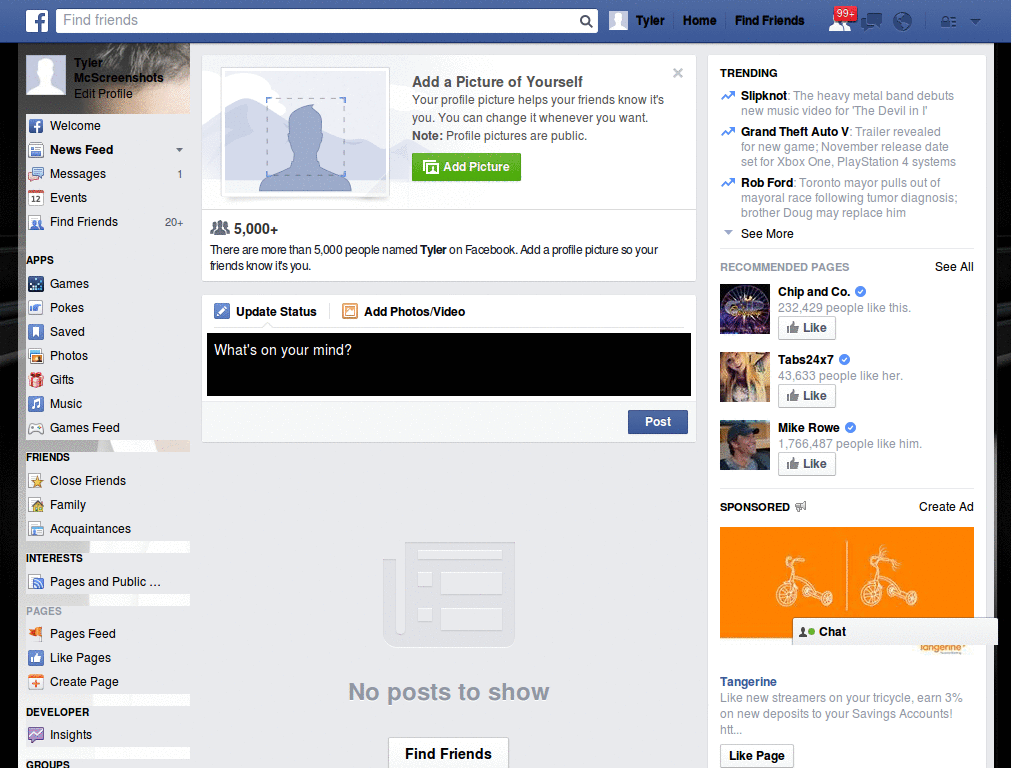Click the green Add Picture button
This screenshot has width=1024, height=768.
[466, 167]
